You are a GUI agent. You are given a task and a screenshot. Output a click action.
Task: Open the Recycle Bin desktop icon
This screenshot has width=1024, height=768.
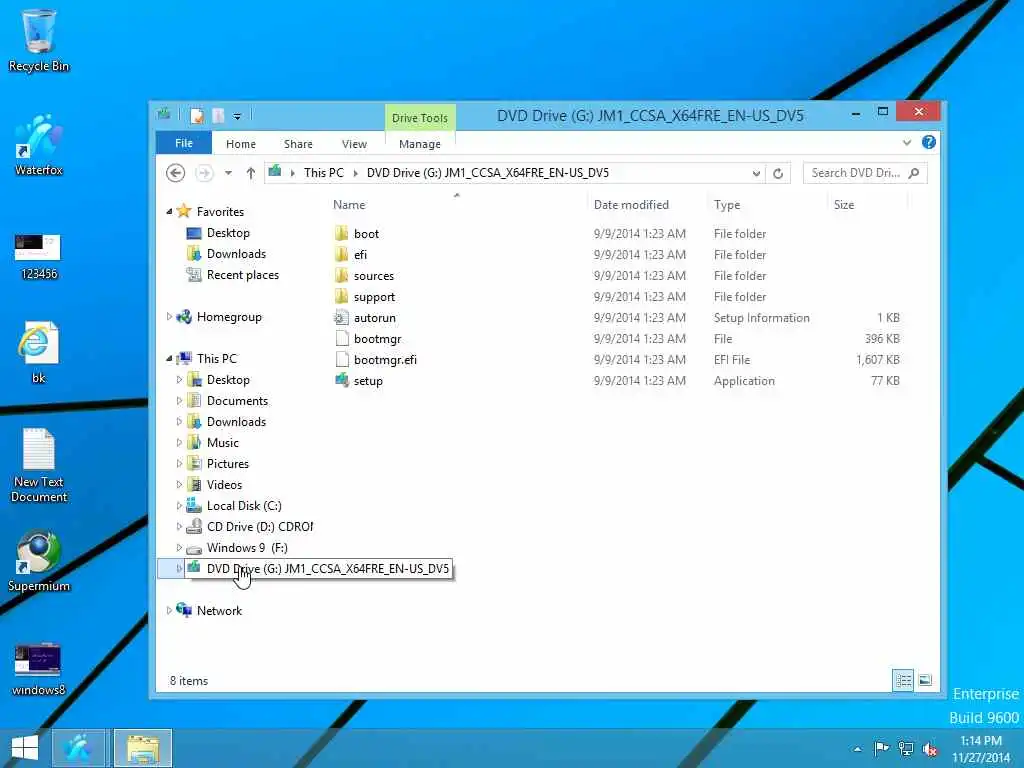pyautogui.click(x=39, y=40)
